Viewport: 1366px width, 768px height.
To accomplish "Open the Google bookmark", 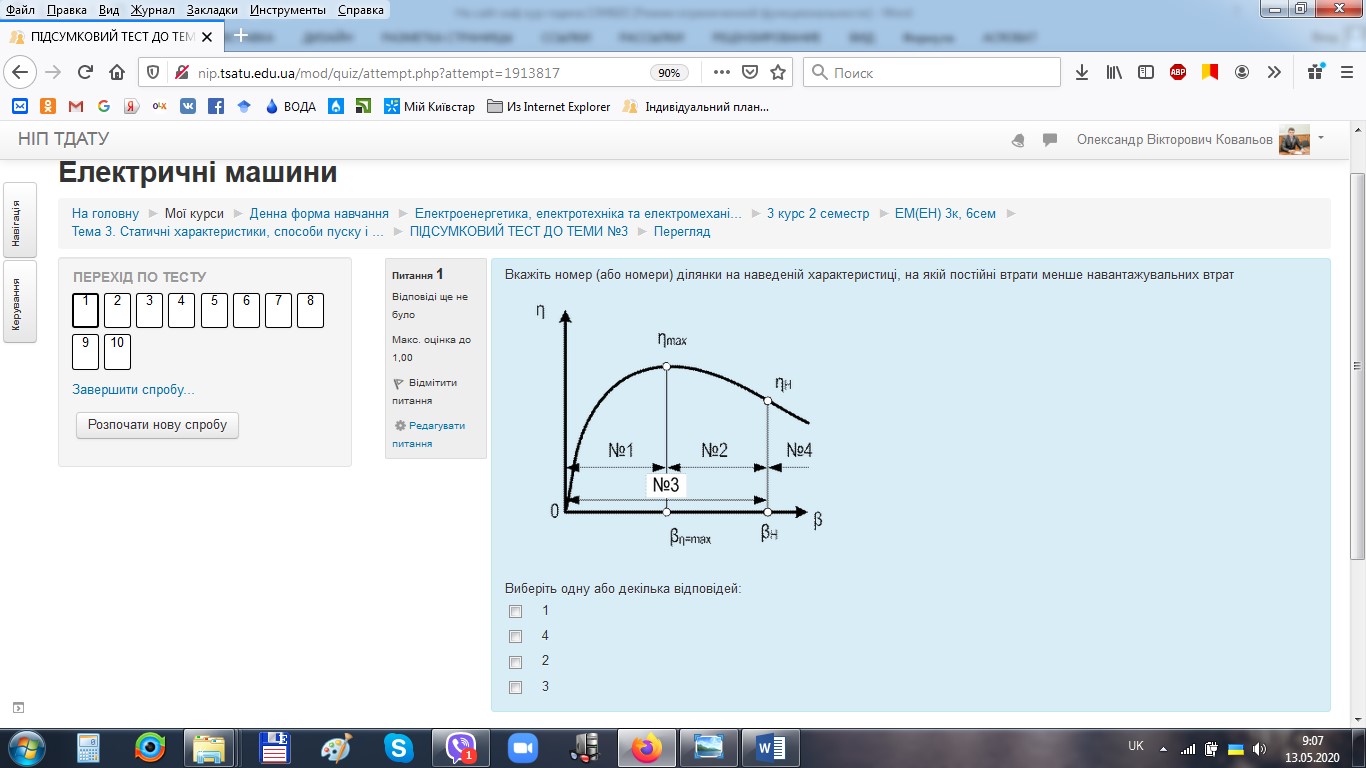I will click(x=104, y=106).
